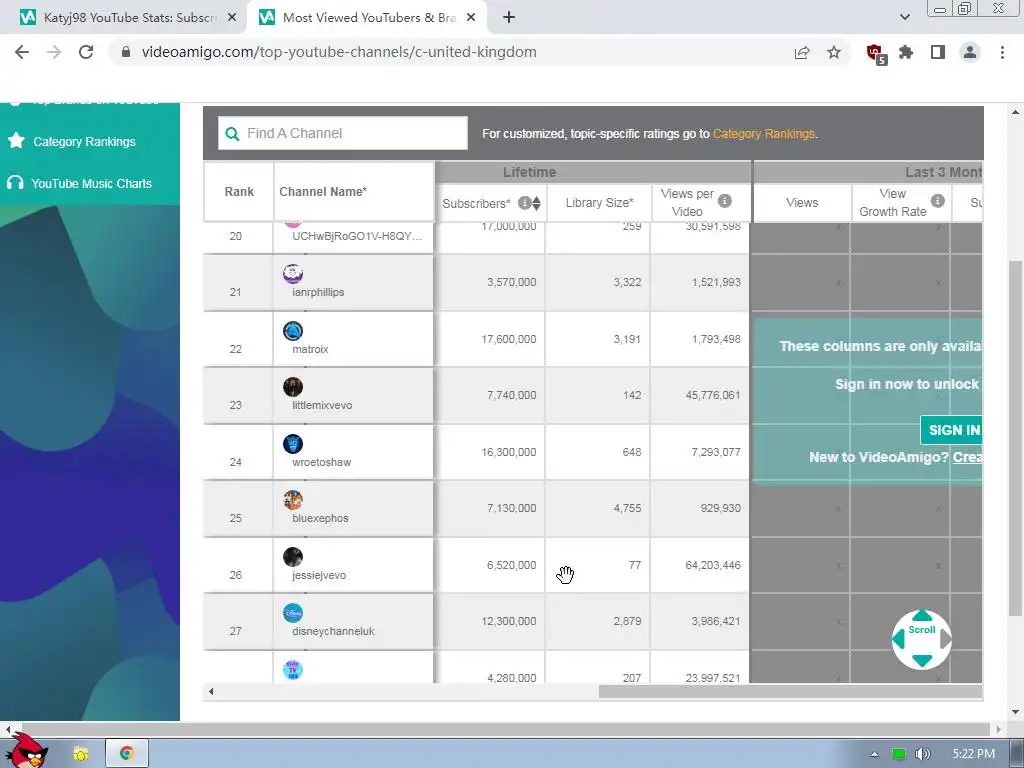Click the Views per Video info icon

pos(724,201)
